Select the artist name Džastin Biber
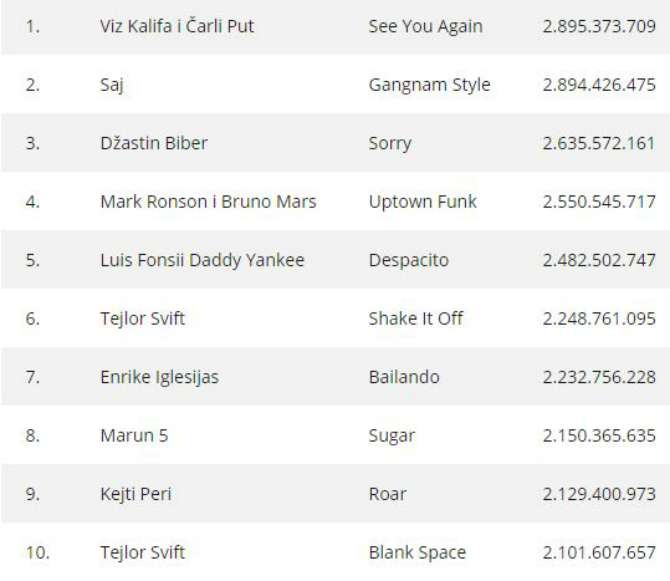 coord(154,143)
